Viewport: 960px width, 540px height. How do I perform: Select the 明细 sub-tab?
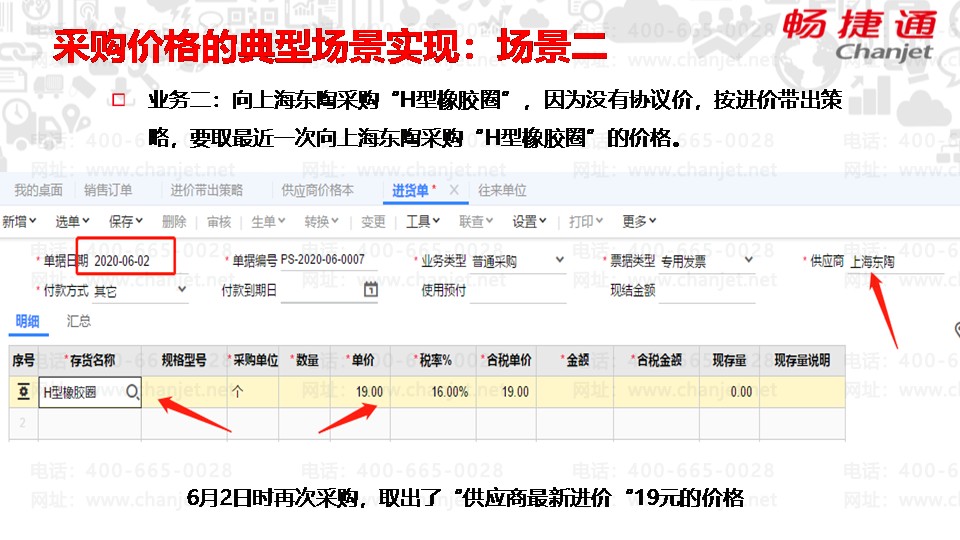28,321
